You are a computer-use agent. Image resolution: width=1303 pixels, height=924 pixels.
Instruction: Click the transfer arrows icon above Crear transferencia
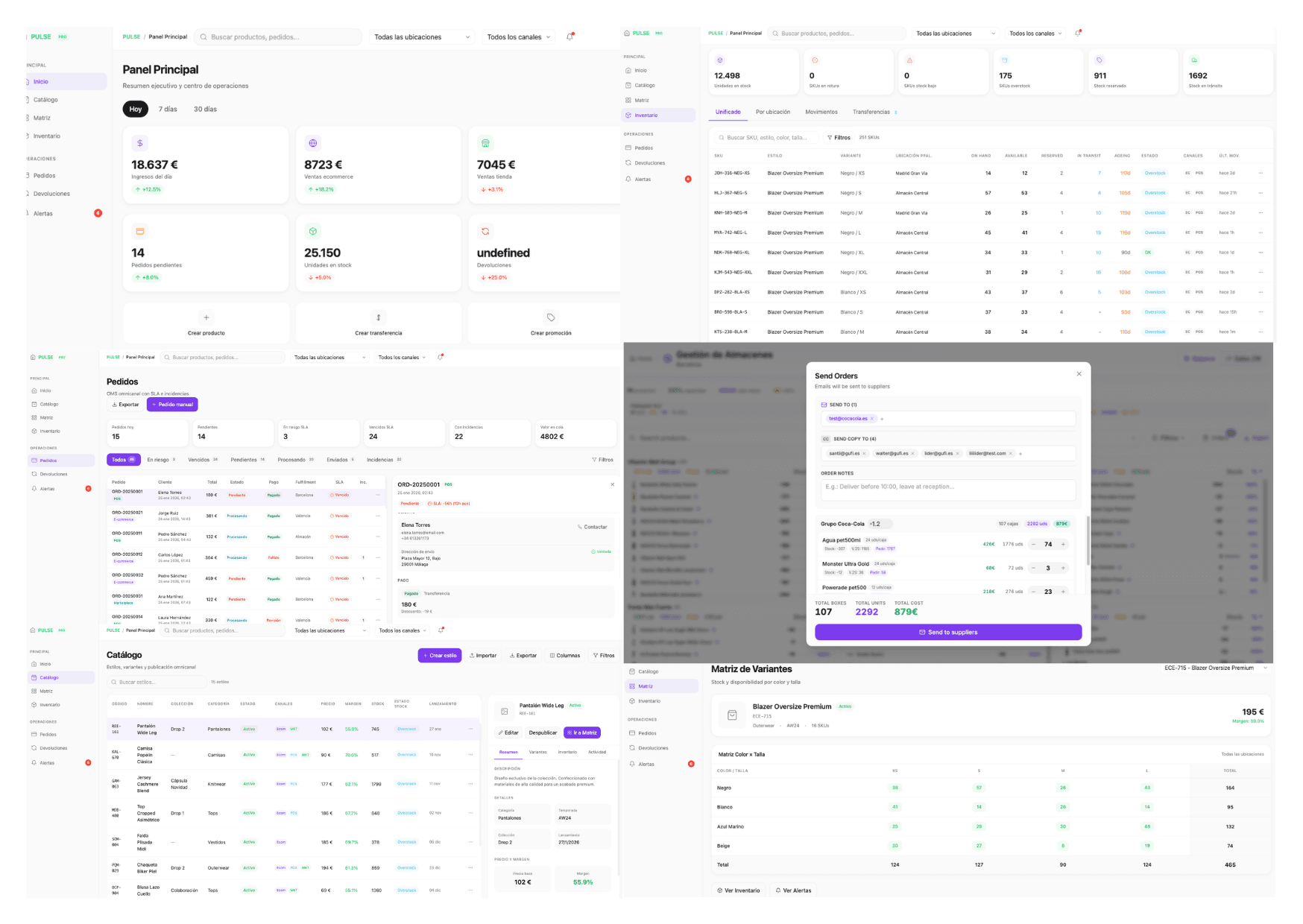[379, 317]
